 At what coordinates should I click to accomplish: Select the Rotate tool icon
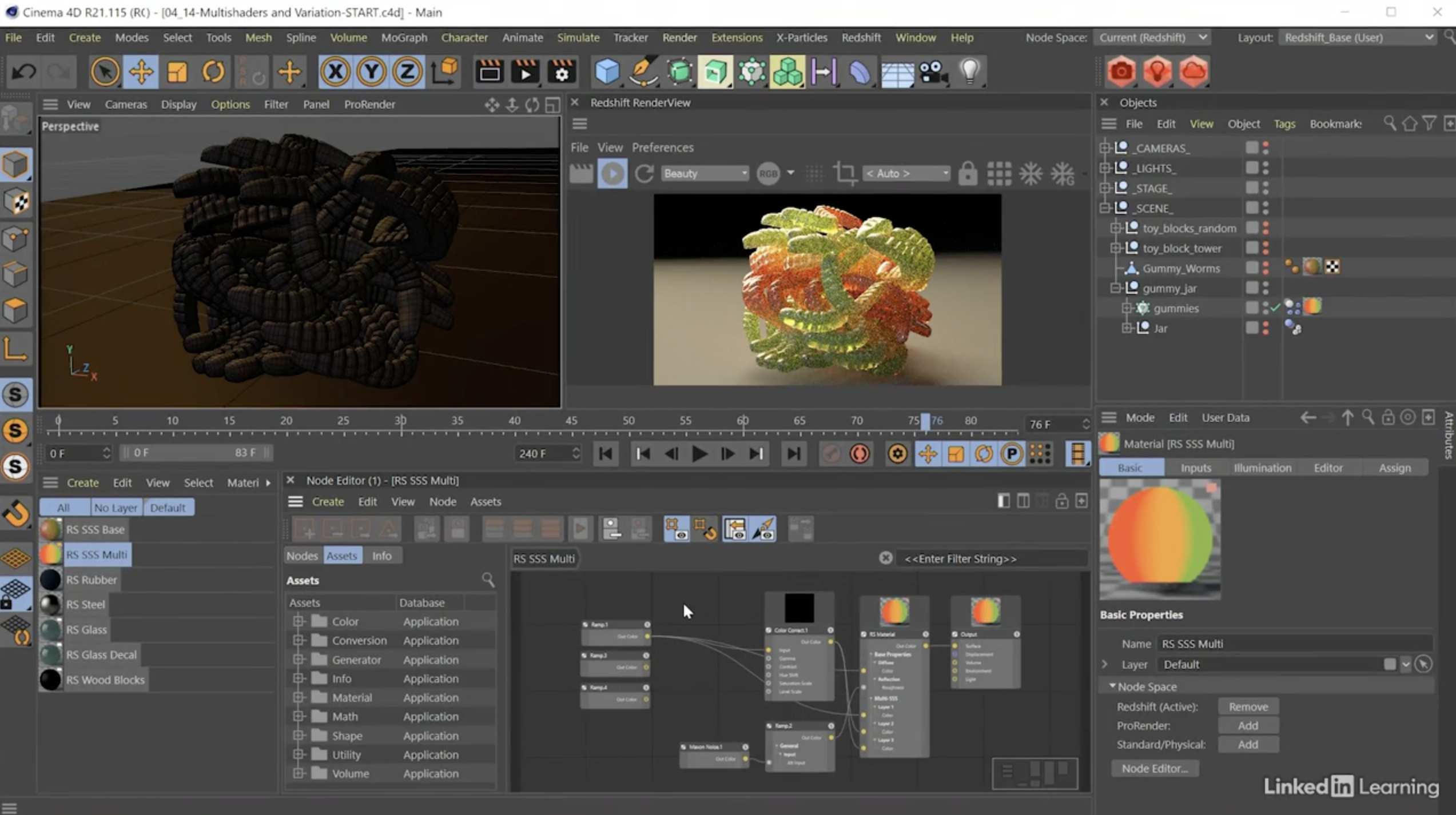(x=213, y=72)
